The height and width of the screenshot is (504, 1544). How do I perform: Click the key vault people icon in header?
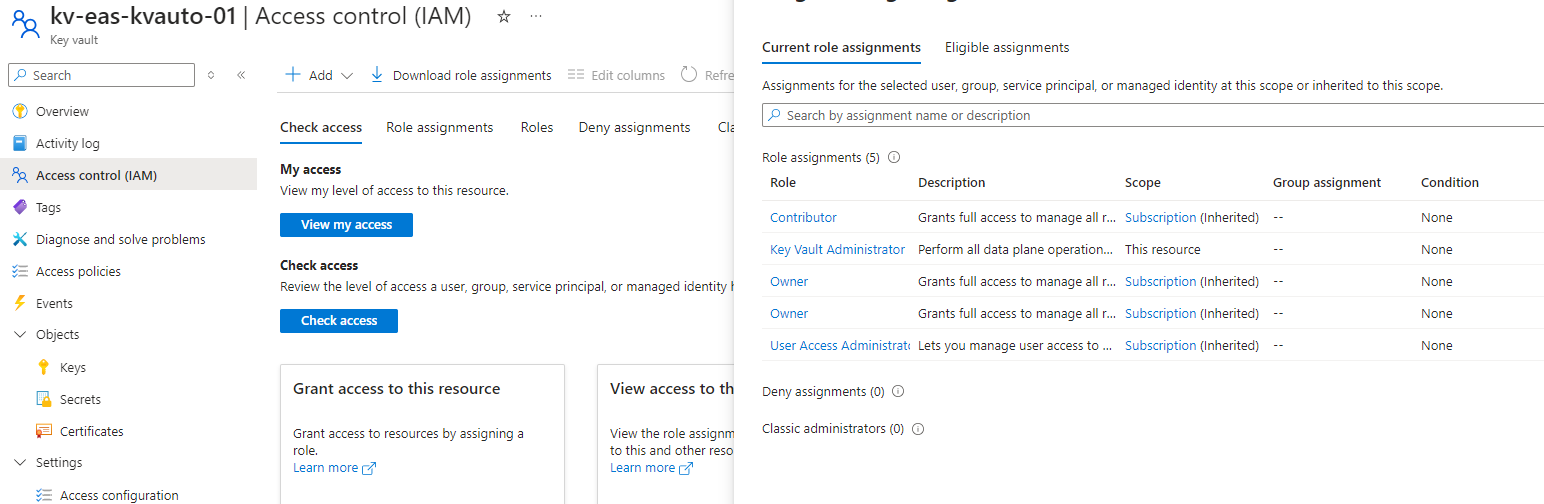point(25,24)
